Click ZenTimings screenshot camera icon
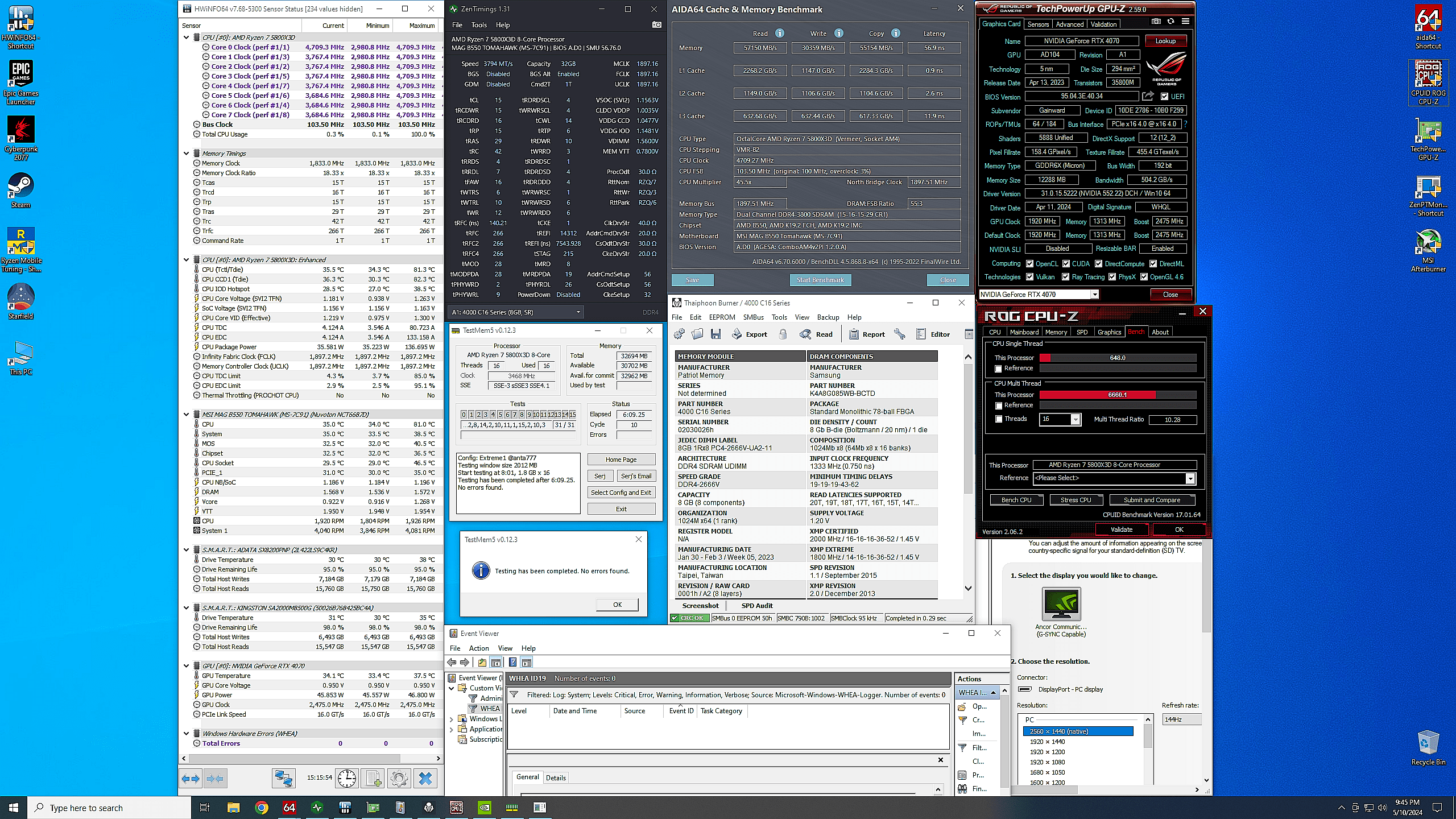Screen dimensions: 1456x819 tap(656, 25)
